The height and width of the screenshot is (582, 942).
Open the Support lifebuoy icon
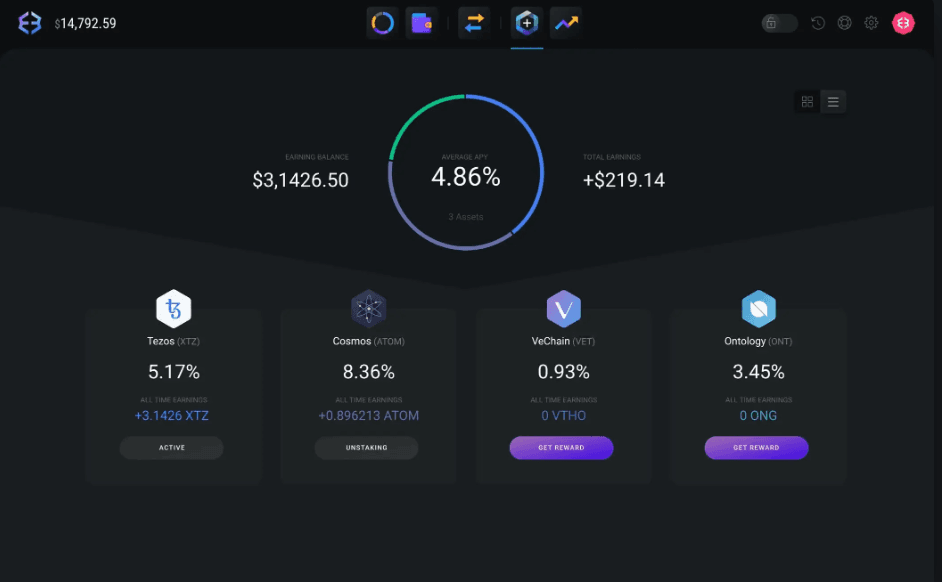click(x=845, y=23)
